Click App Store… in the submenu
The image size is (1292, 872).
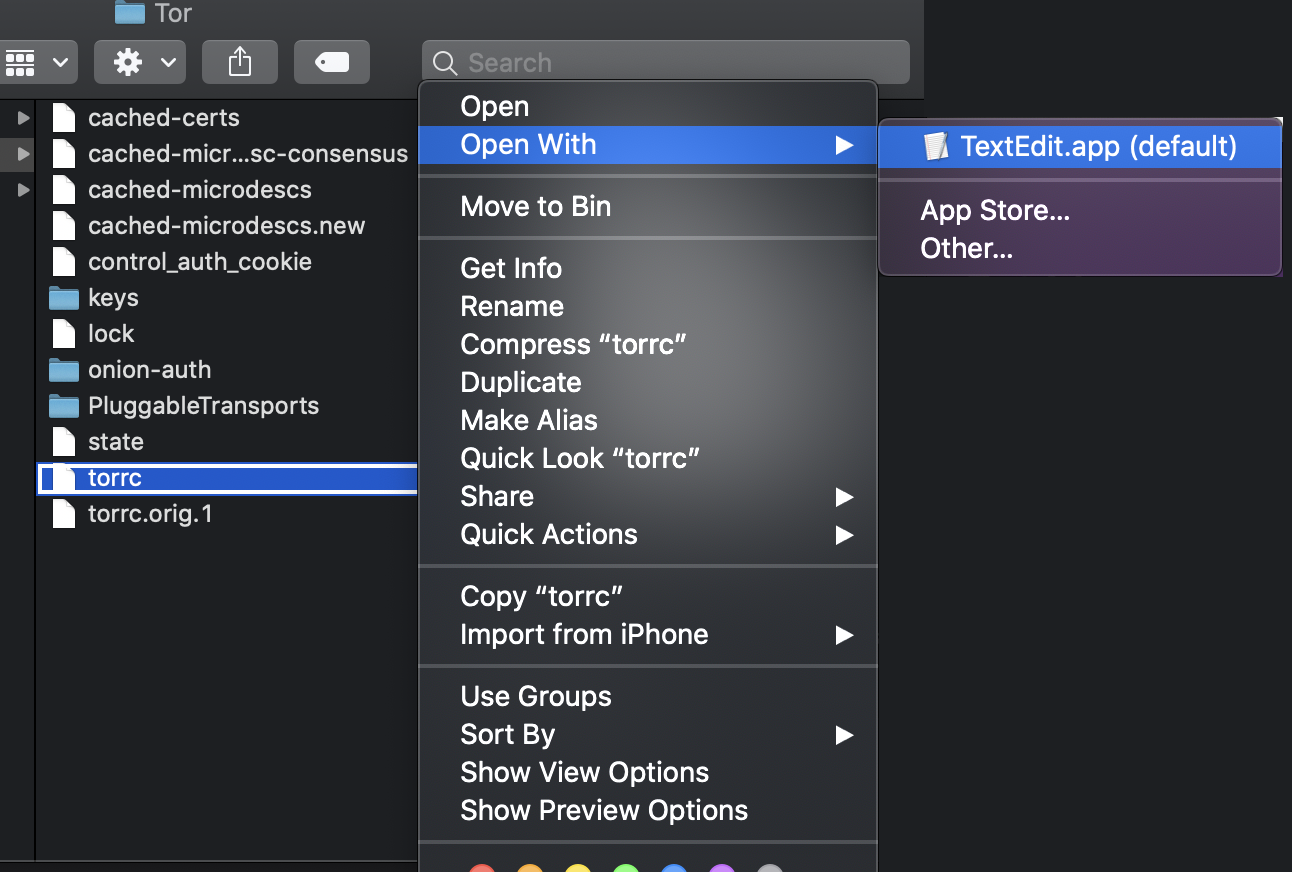(995, 211)
